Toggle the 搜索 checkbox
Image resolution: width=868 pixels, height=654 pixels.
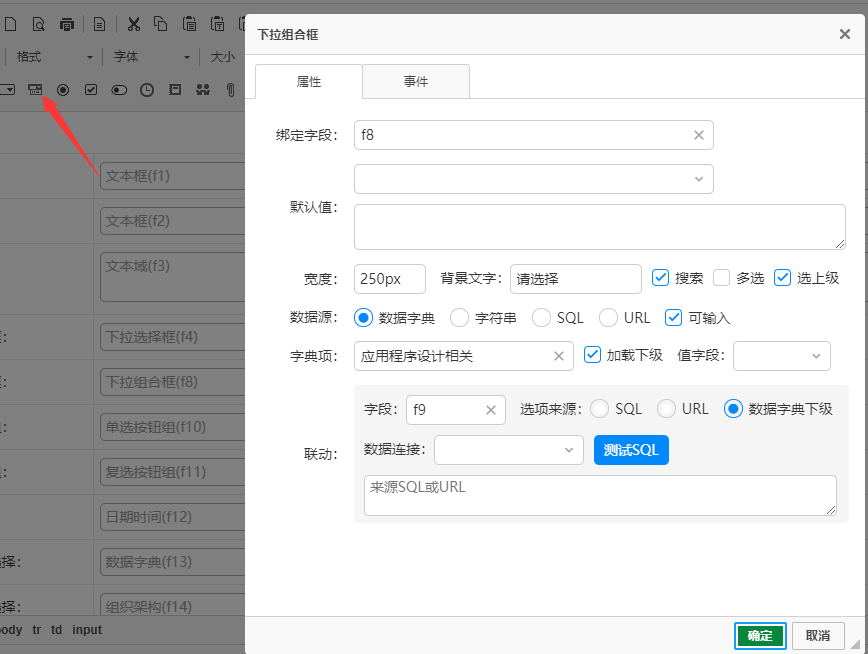[660, 277]
